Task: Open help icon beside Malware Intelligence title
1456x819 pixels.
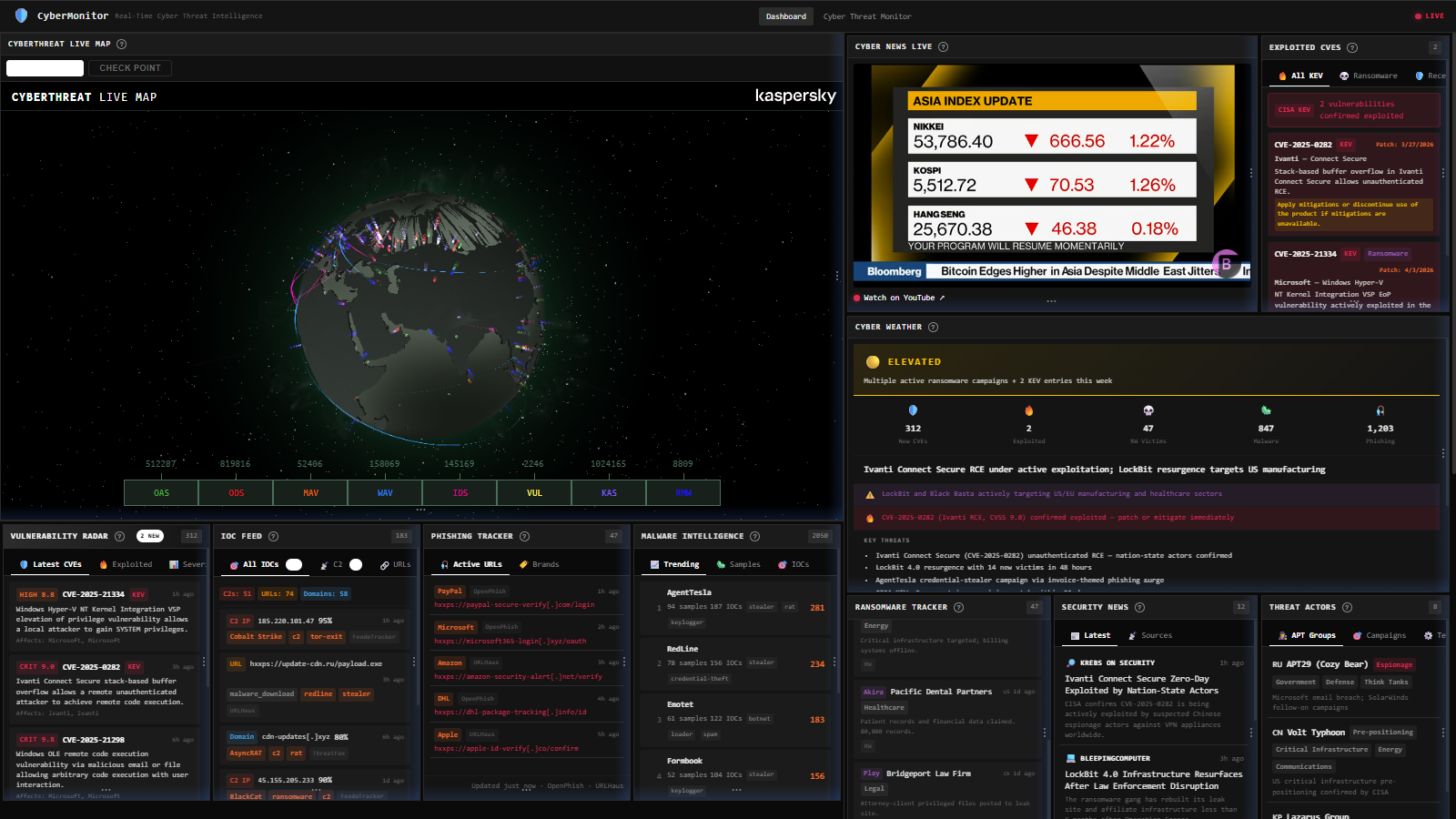Action: [754, 536]
